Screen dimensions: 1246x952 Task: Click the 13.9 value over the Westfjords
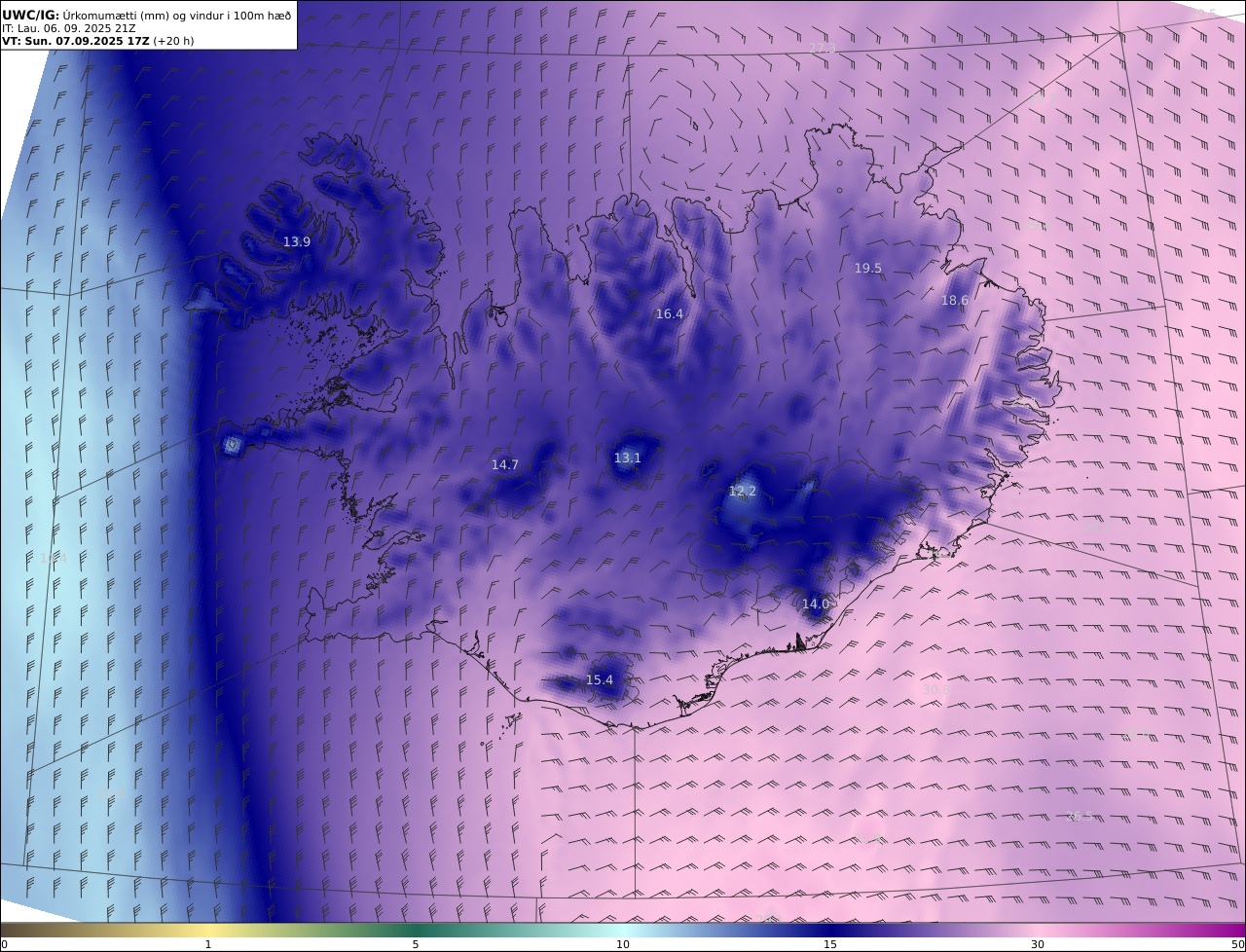coord(297,241)
